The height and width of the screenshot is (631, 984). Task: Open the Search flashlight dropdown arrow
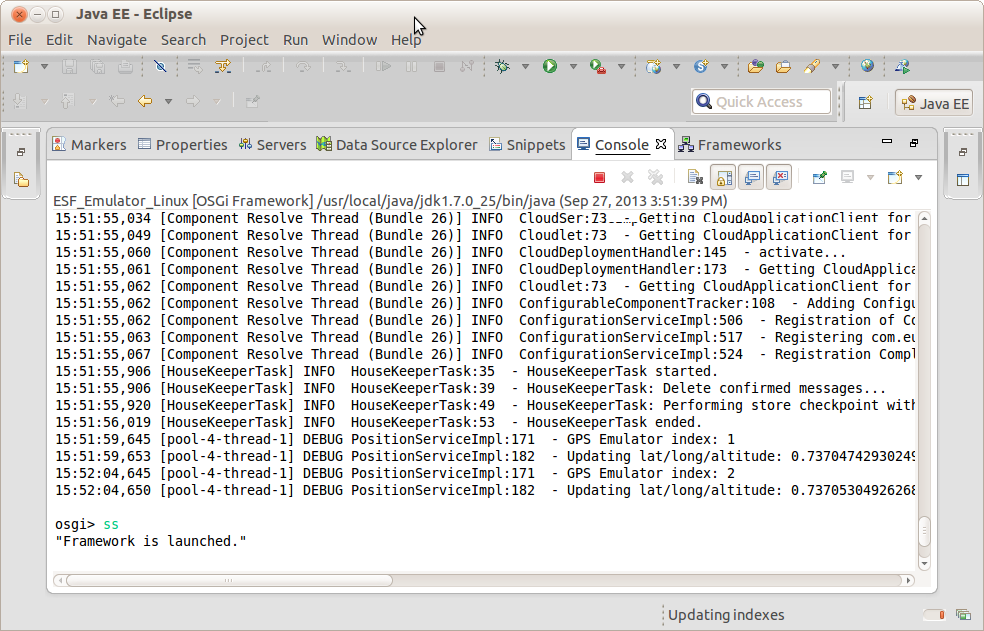pyautogui.click(x=835, y=67)
